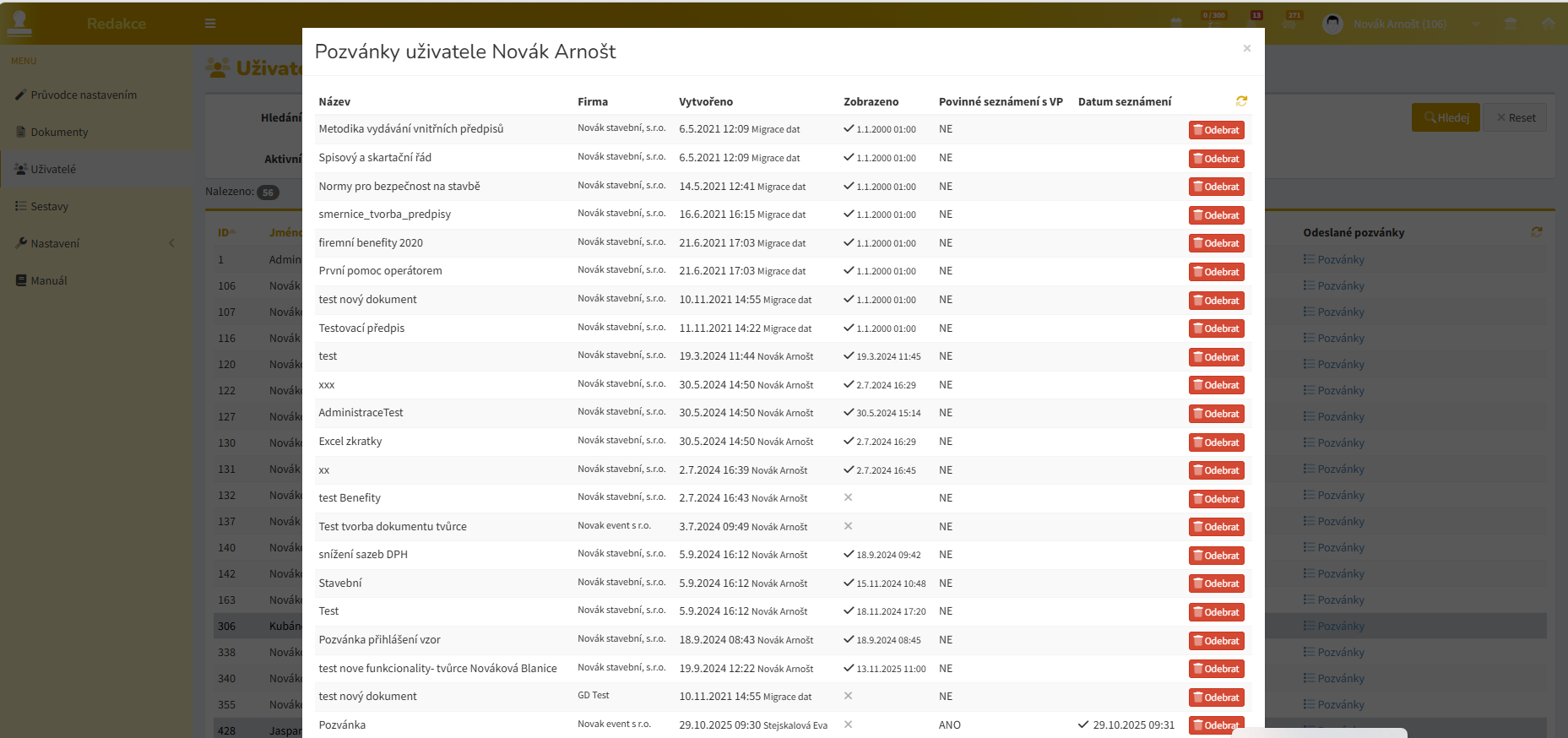
Task: Click the home icon in top bar
Action: pyautogui.click(x=1548, y=24)
